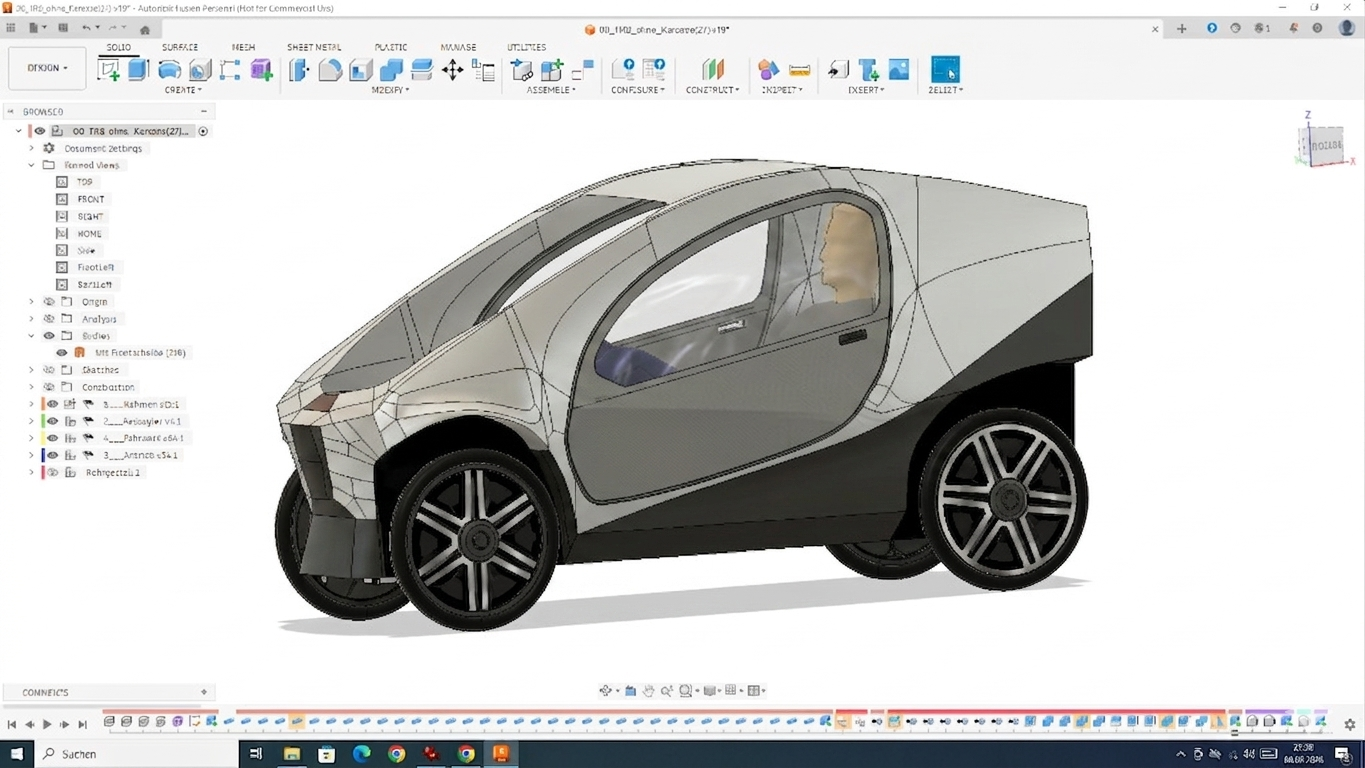Show the hidden Origin folder via eye icon
The image size is (1365, 768).
click(49, 302)
